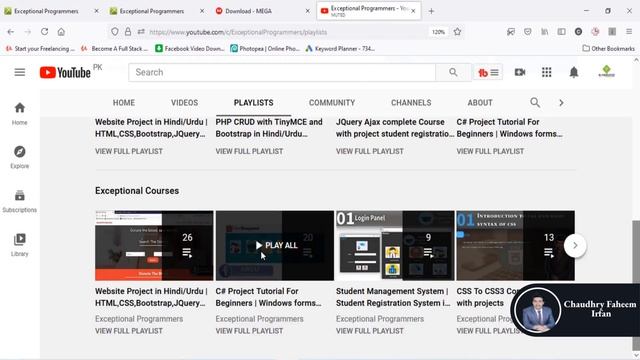Open the COMMUNITY channel tab
The height and width of the screenshot is (360, 640).
coord(332,103)
